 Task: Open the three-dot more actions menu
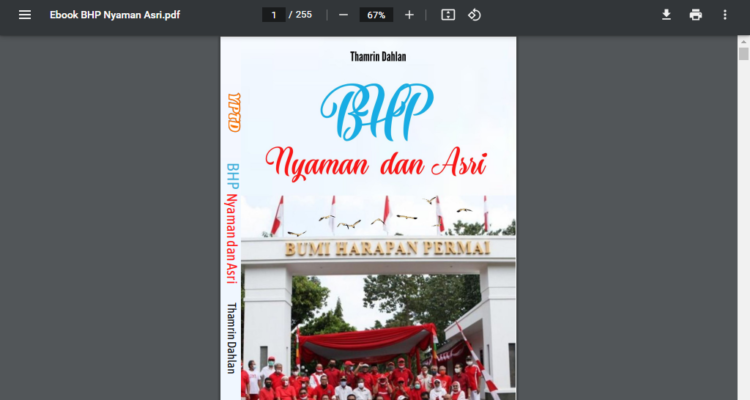[725, 15]
